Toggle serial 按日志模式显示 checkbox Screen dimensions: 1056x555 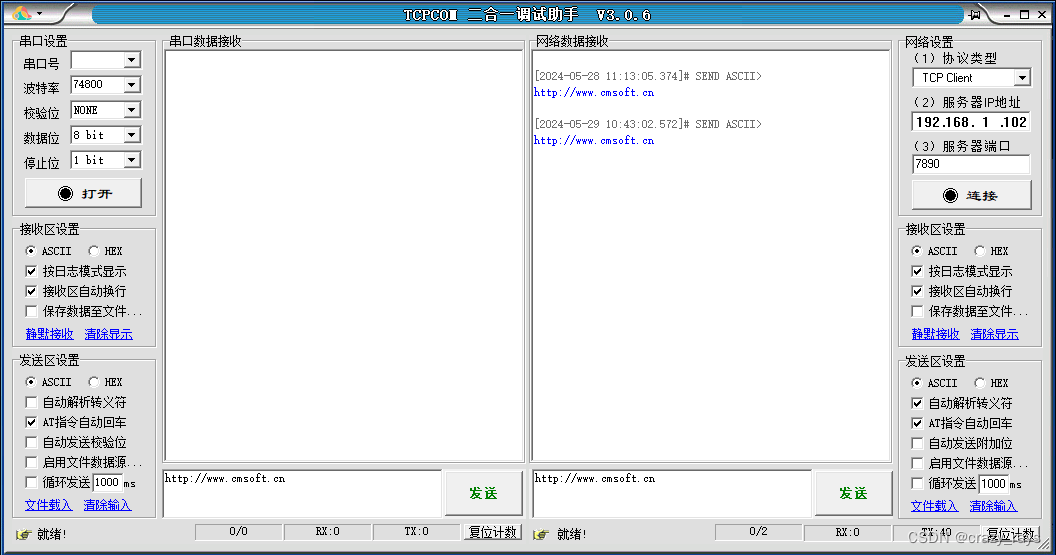(31, 271)
